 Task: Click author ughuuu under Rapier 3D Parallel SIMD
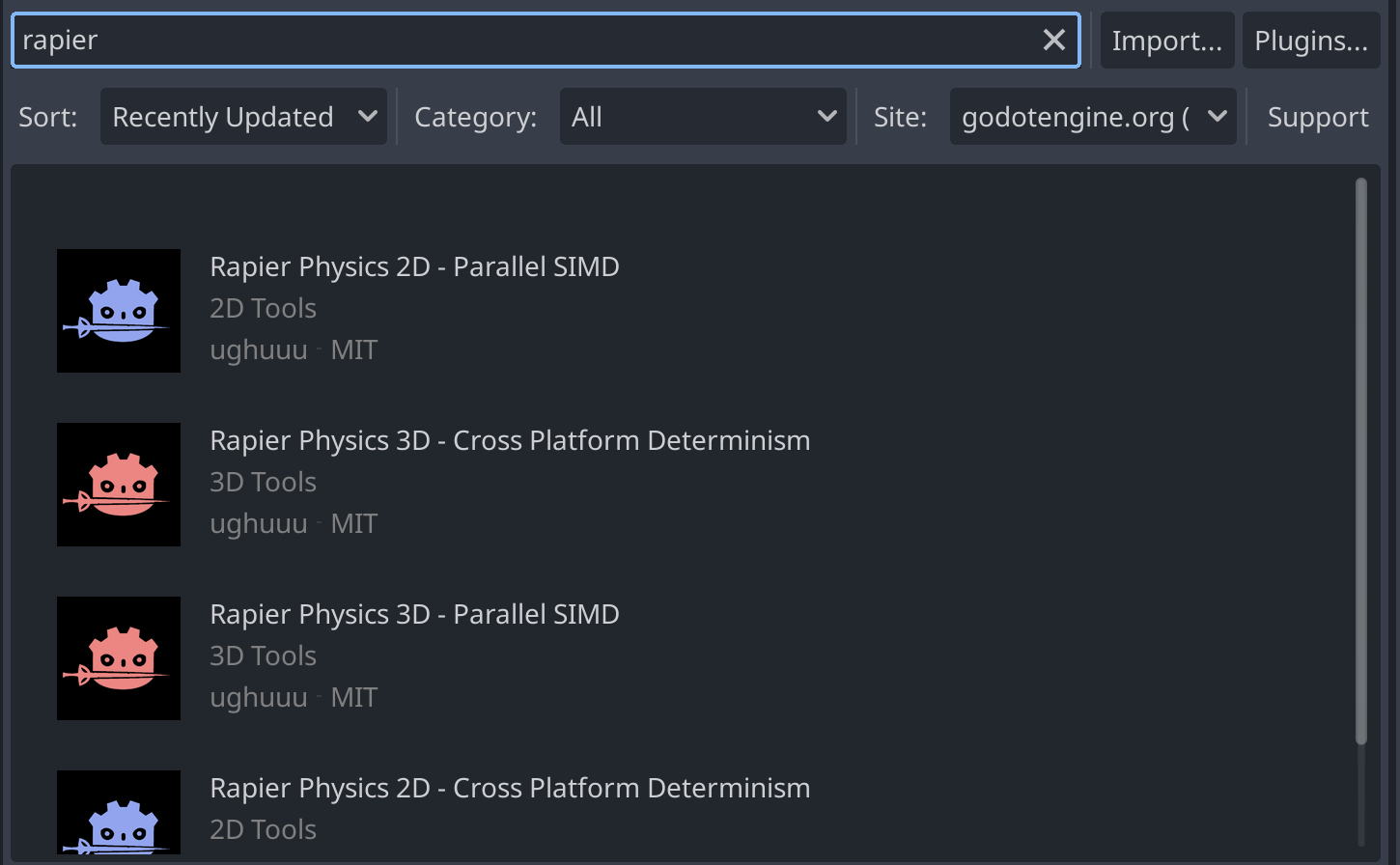(259, 698)
